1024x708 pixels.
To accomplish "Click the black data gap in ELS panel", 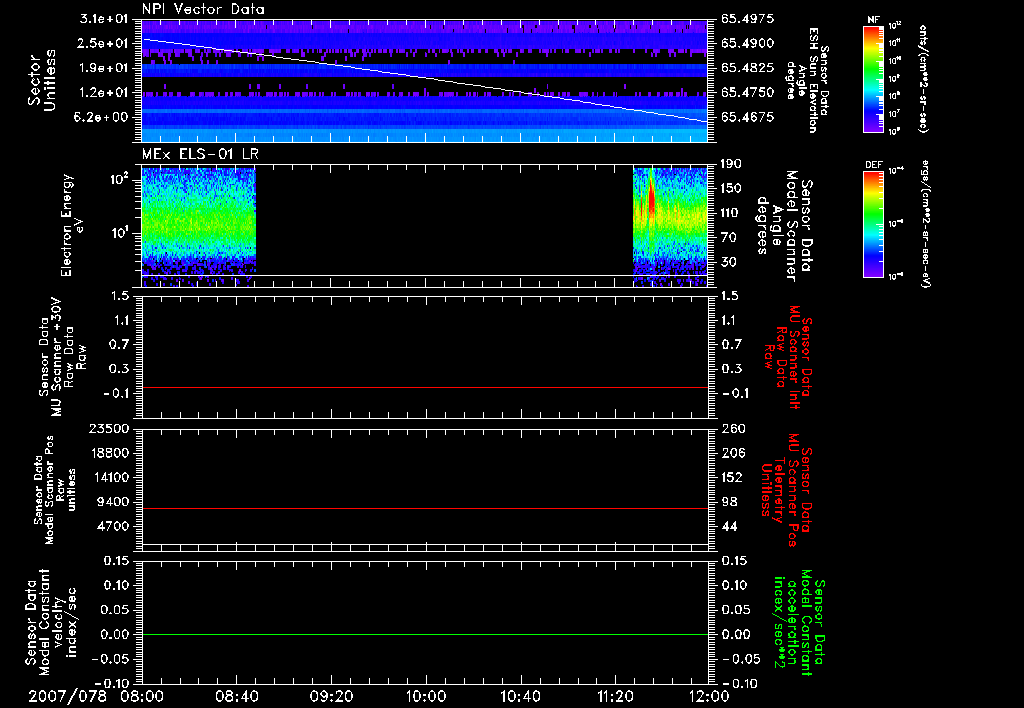I will tap(445, 220).
